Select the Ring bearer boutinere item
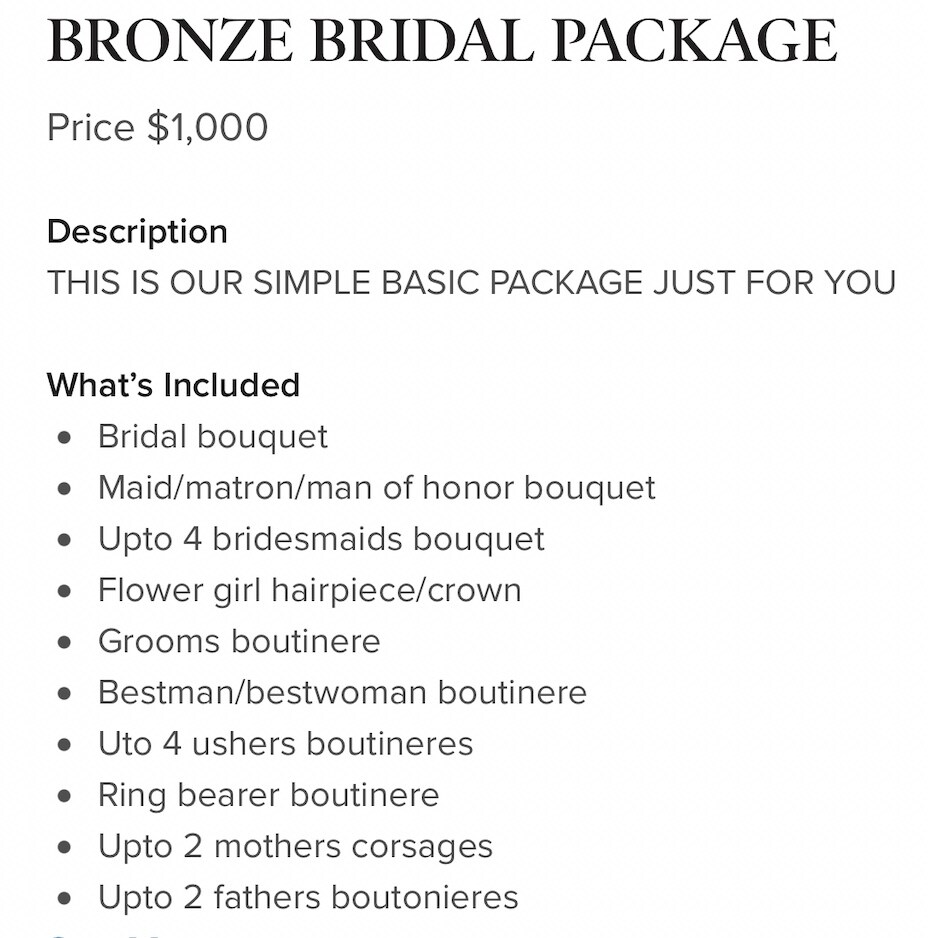This screenshot has height=938, width=928. point(269,796)
